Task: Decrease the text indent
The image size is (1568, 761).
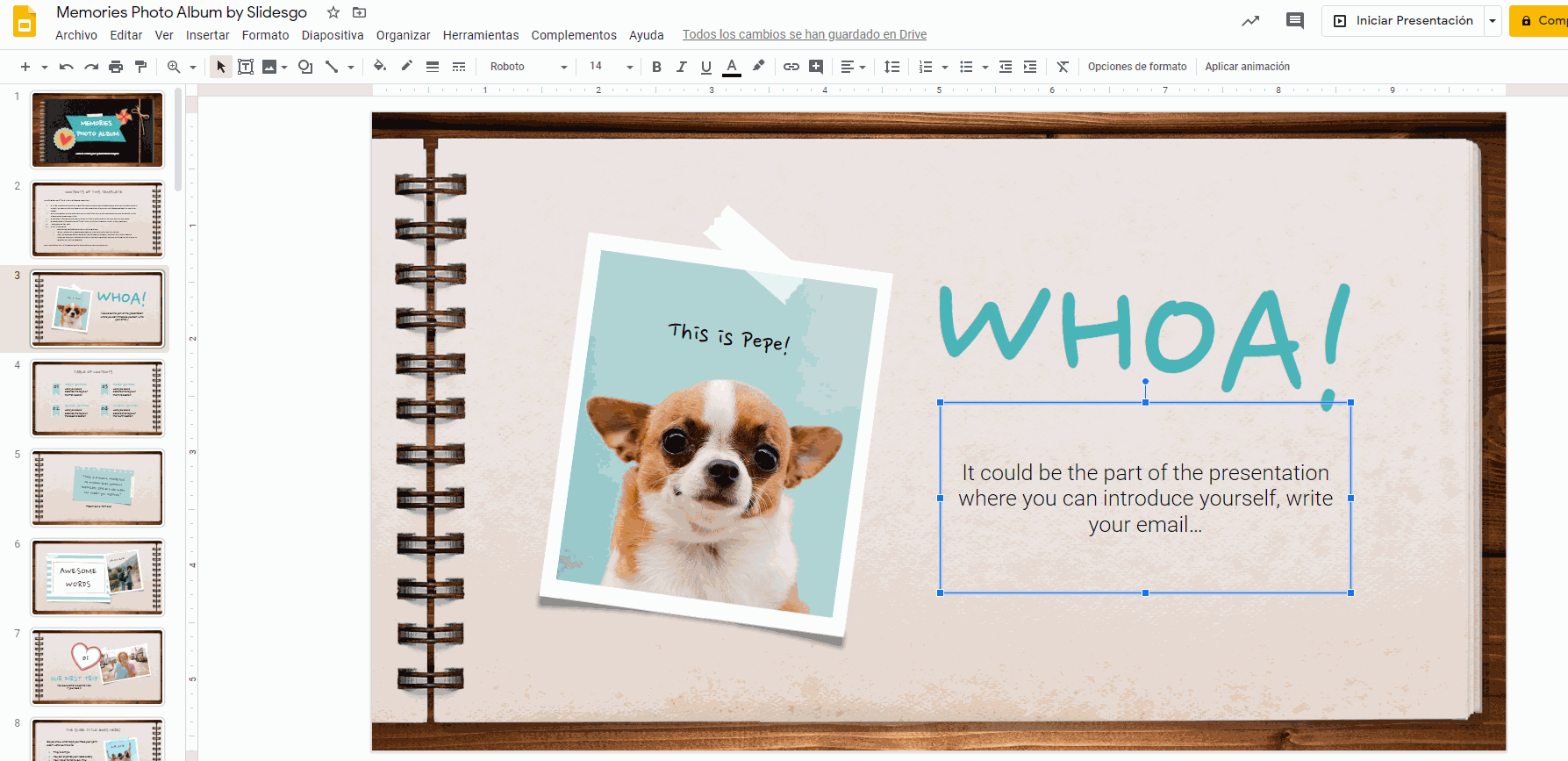Action: (x=1006, y=67)
